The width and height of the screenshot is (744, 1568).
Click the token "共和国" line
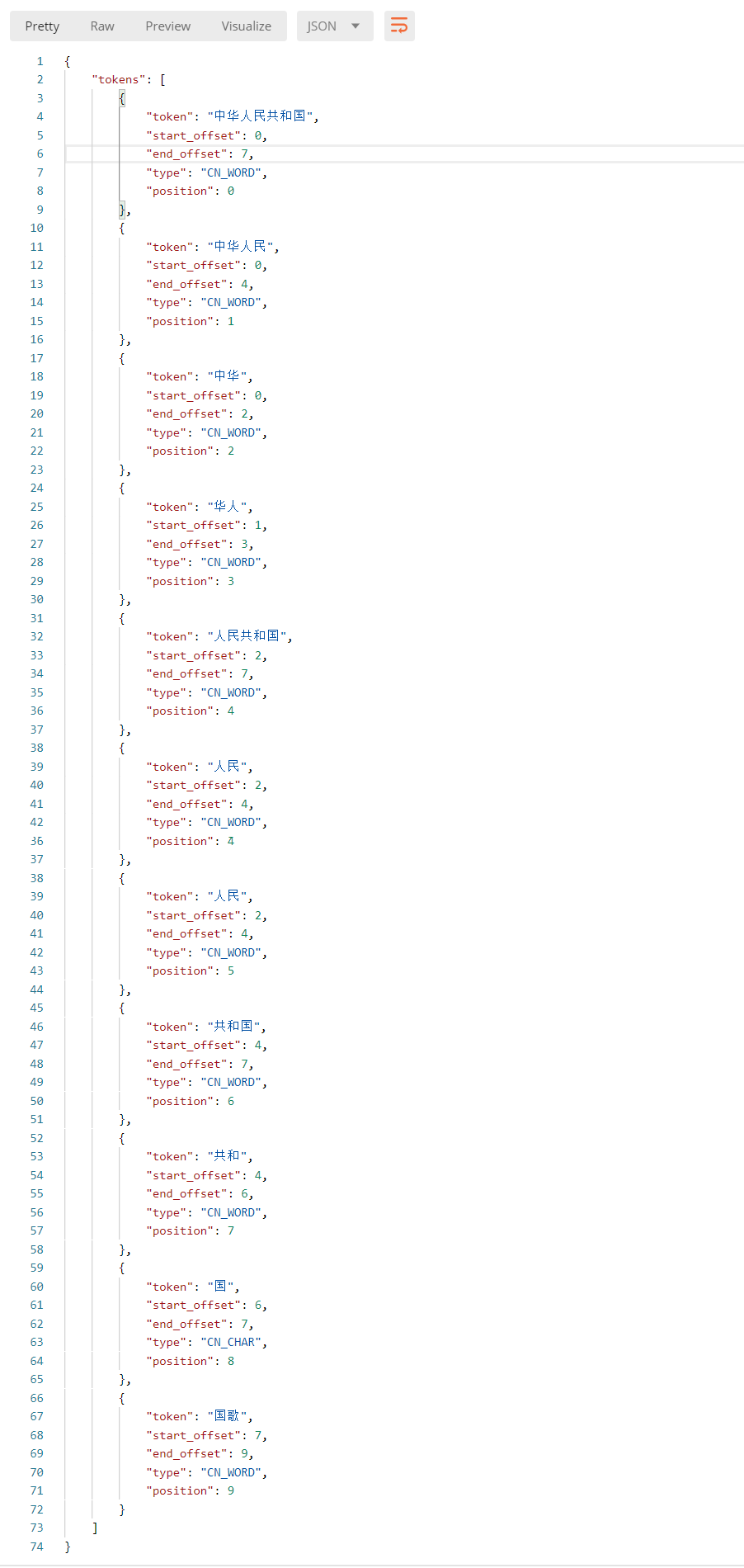click(x=206, y=1027)
